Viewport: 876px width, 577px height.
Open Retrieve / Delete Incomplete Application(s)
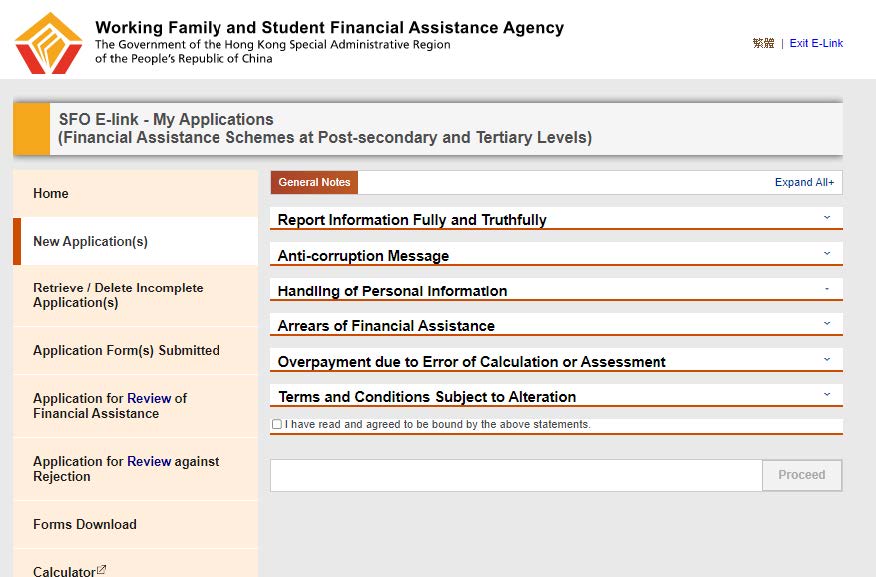coord(118,295)
